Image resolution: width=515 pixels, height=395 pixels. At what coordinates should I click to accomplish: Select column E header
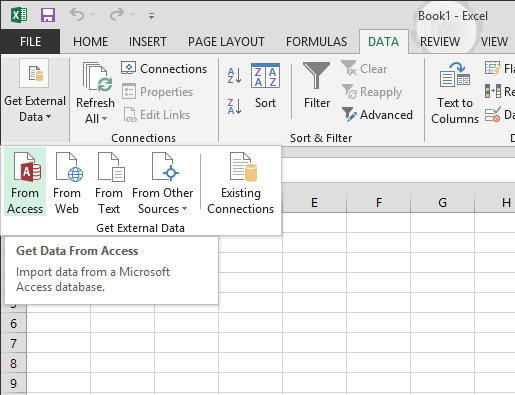pyautogui.click(x=314, y=202)
